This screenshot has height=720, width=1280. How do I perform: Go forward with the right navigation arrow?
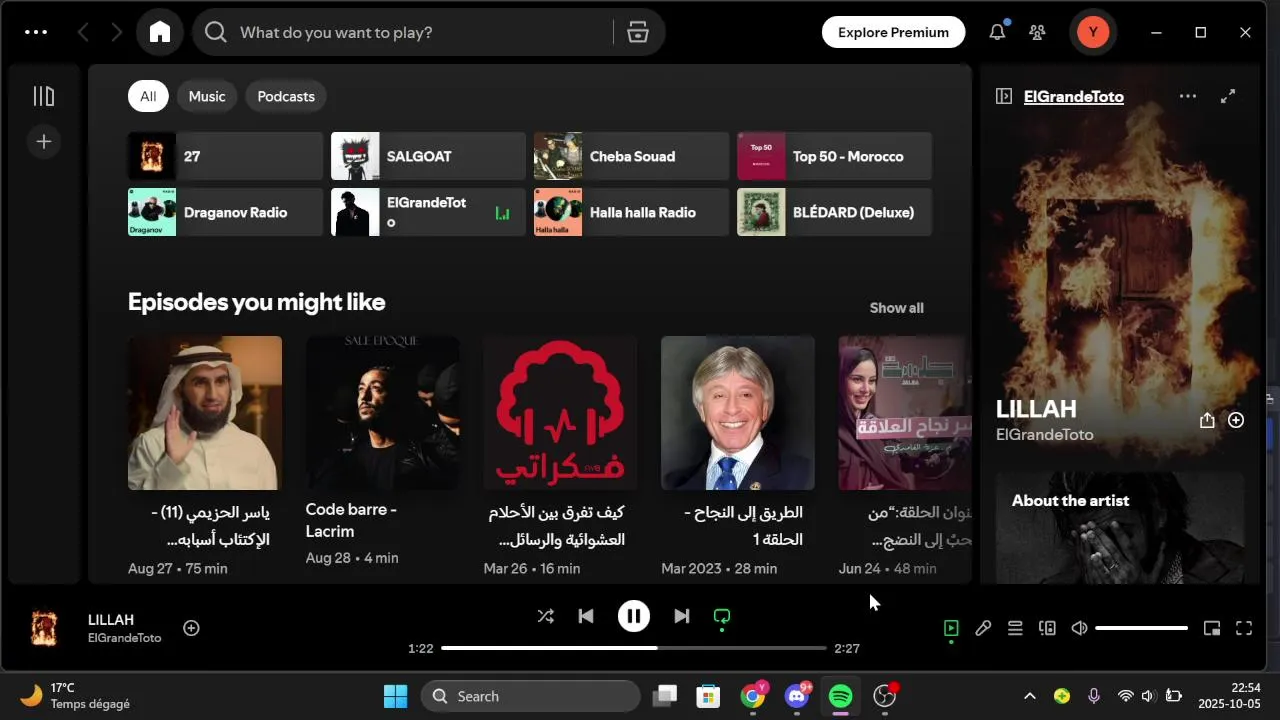pyautogui.click(x=117, y=32)
